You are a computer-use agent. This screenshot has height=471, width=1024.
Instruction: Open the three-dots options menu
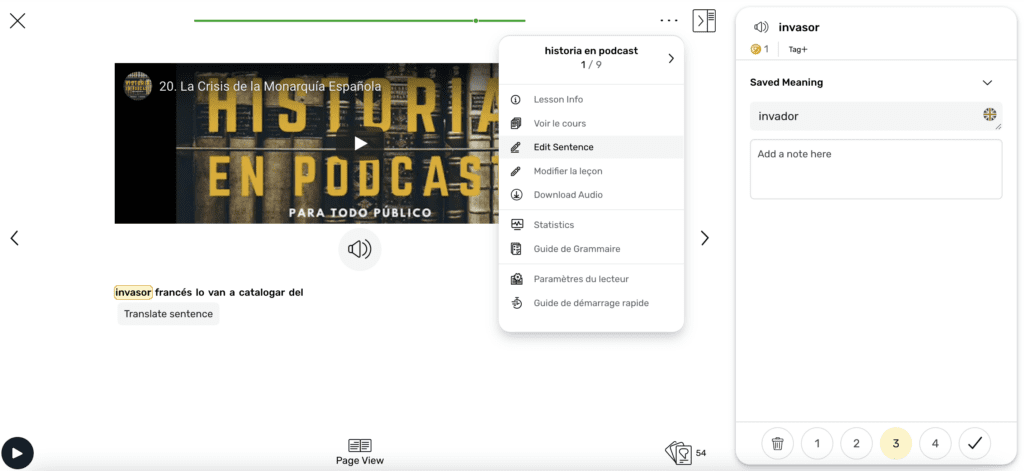pos(669,21)
